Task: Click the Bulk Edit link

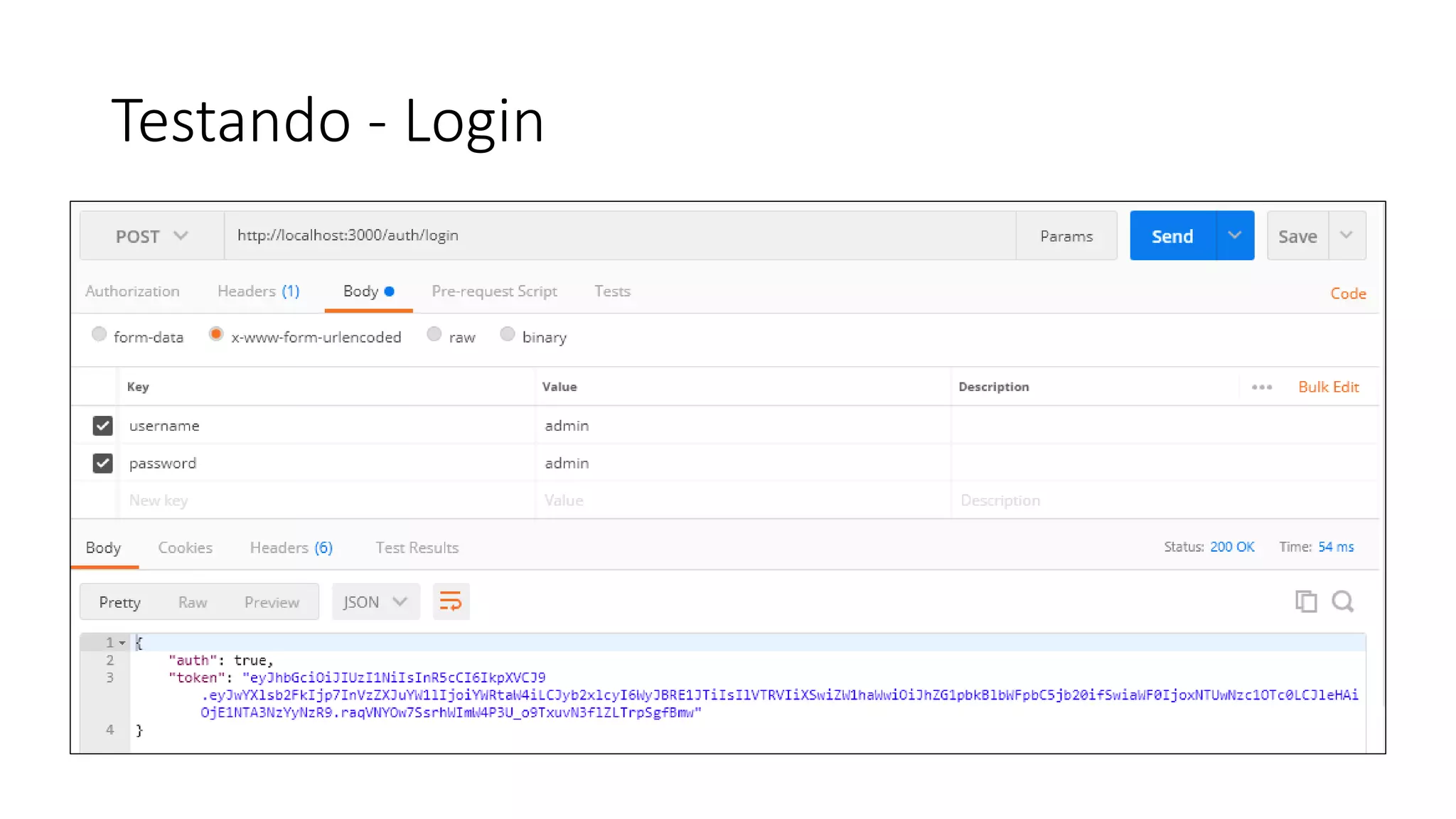Action: pos(1328,387)
